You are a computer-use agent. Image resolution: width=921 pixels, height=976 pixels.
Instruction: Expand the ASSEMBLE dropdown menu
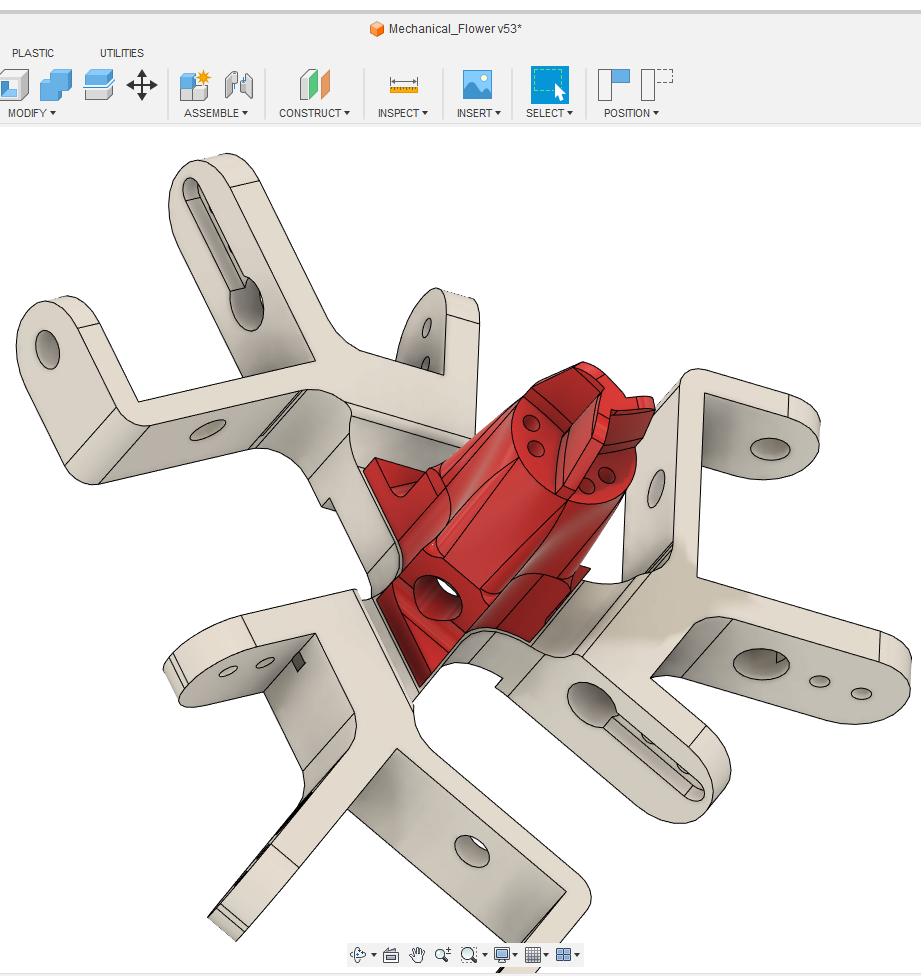(216, 113)
